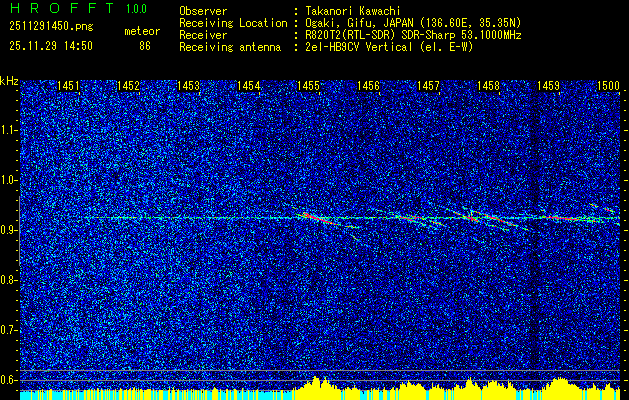Click the filename 2511291450.png
Viewport: 629px width, 400px height.
(x=51, y=27)
